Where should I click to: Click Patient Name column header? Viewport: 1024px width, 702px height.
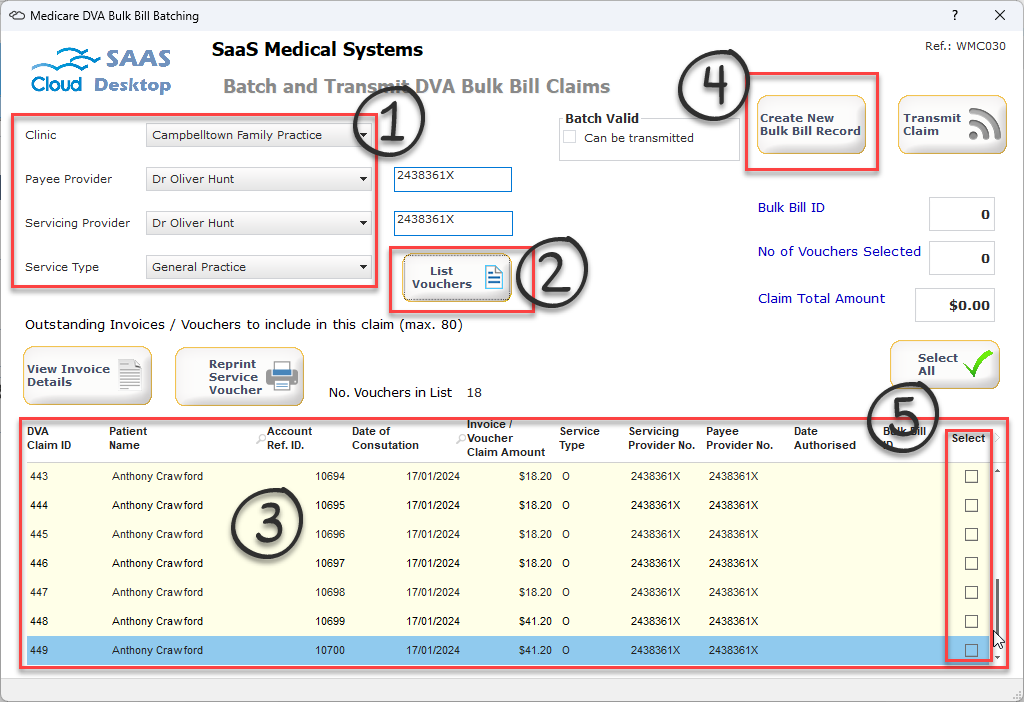(x=128, y=438)
